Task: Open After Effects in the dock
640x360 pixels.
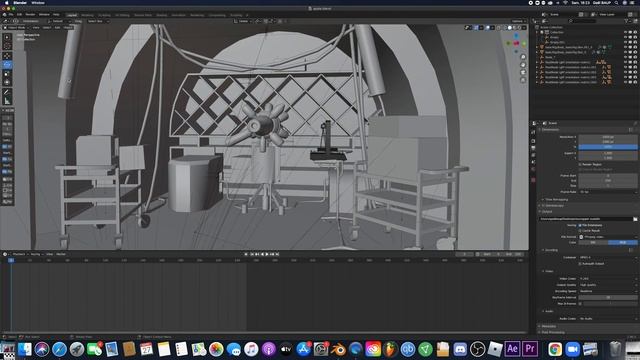Action: (x=512, y=349)
